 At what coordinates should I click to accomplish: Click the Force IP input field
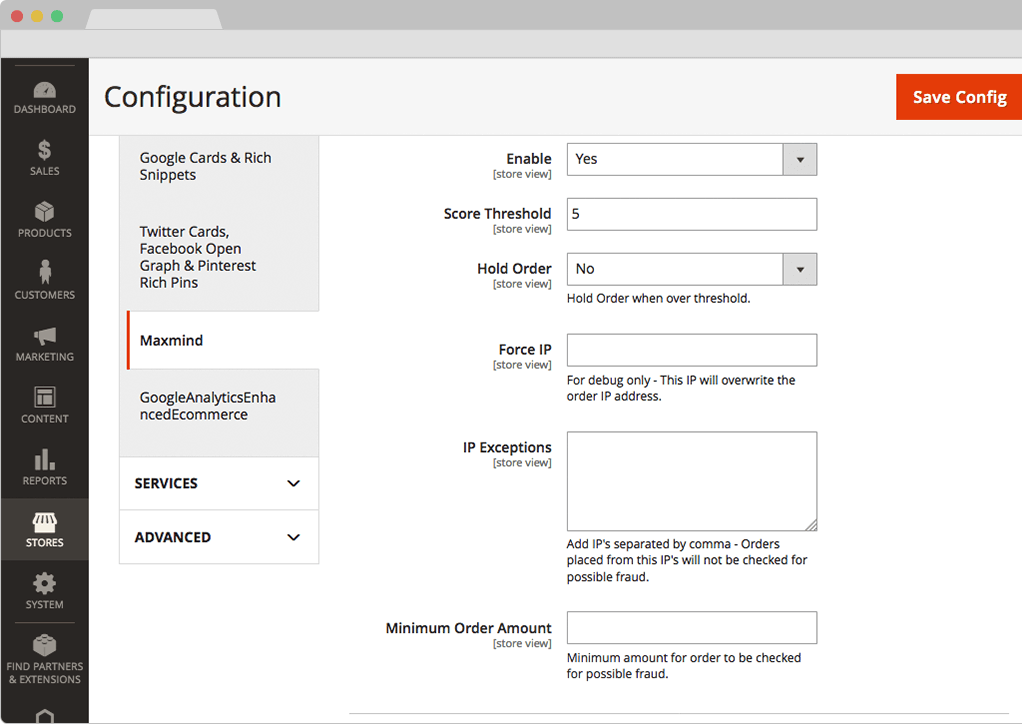tap(692, 350)
